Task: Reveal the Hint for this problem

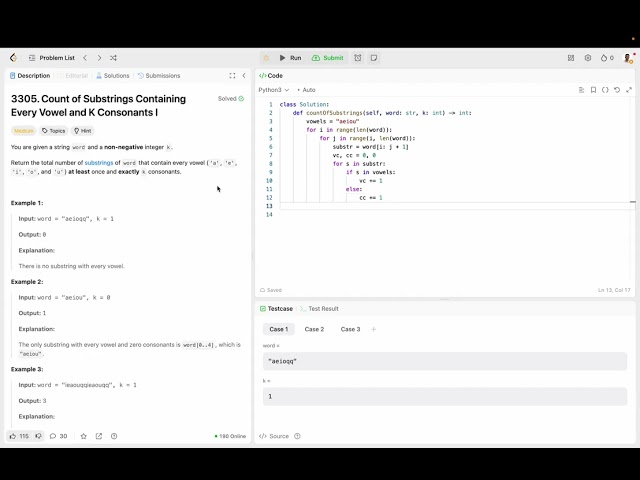Action: coord(82,131)
